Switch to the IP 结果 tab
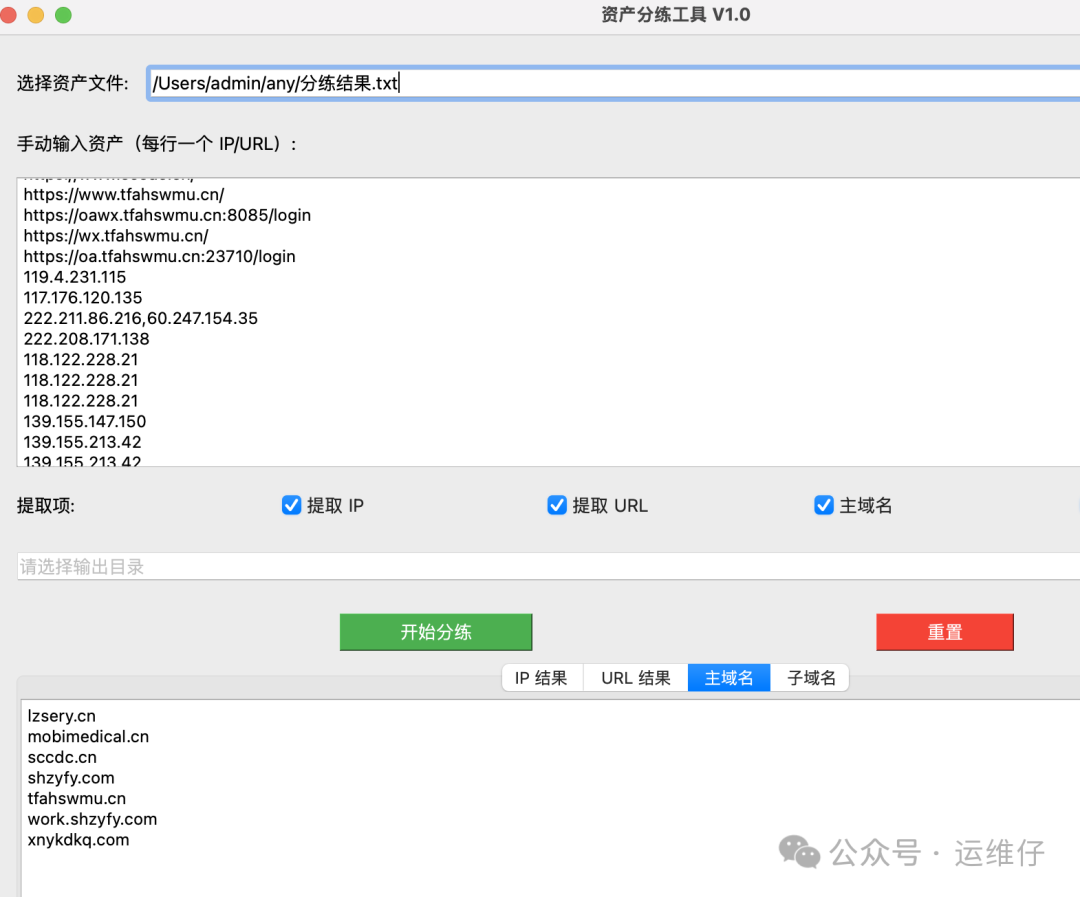Screen dimensions: 1080x897 541,678
